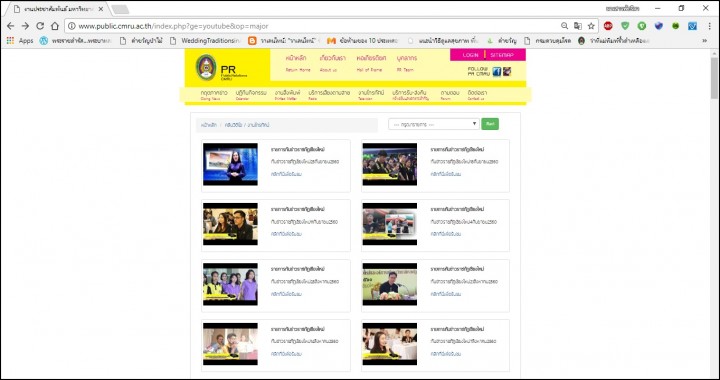Image resolution: width=720 pixels, height=380 pixels.
Task: Go forward to the next page
Action: [25, 26]
